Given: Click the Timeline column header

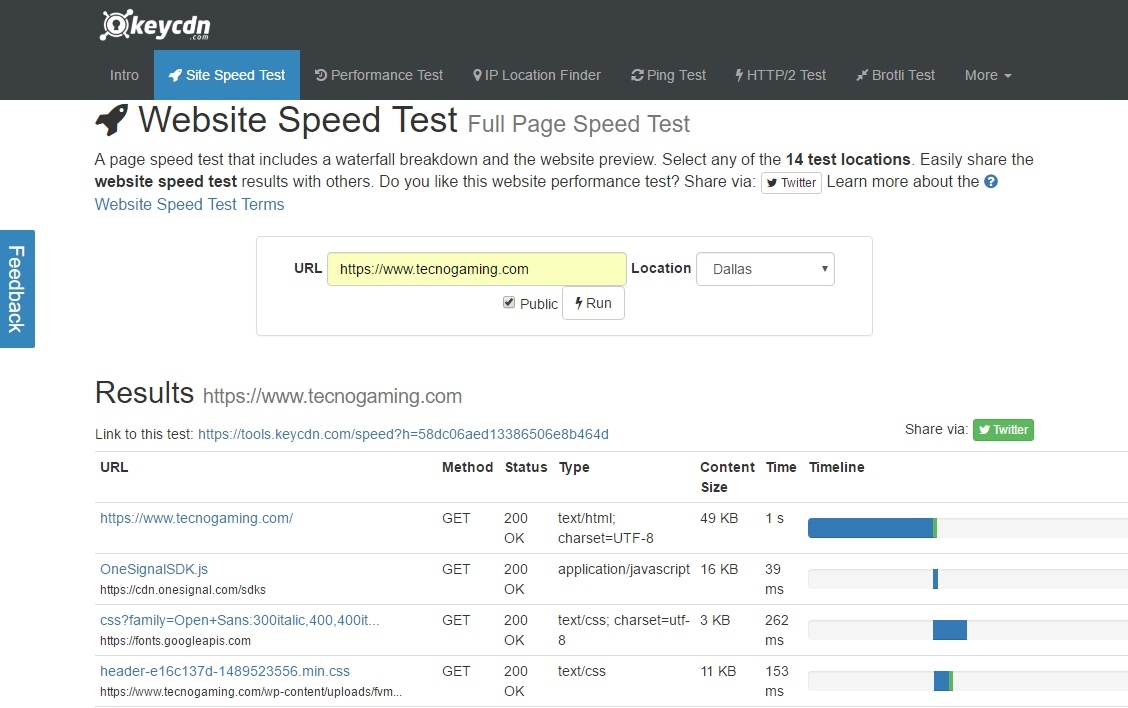Looking at the screenshot, I should [x=837, y=467].
